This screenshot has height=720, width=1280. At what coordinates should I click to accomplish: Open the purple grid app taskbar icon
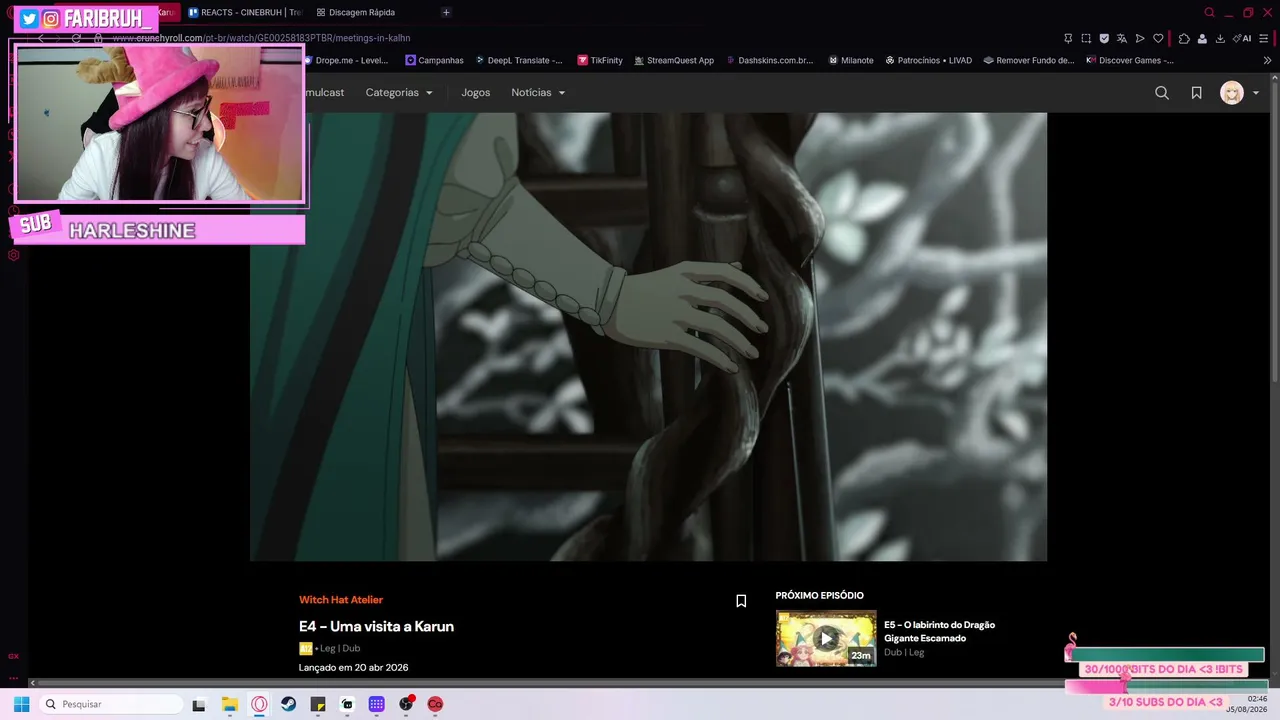click(x=376, y=704)
